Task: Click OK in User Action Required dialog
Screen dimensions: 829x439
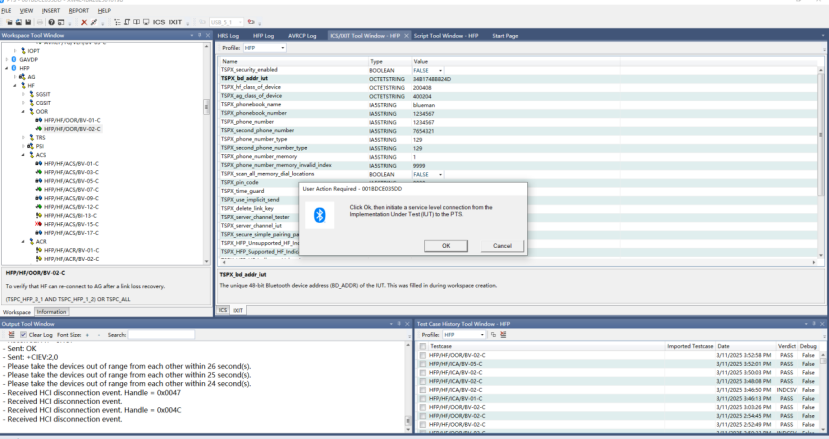Action: [x=446, y=246]
